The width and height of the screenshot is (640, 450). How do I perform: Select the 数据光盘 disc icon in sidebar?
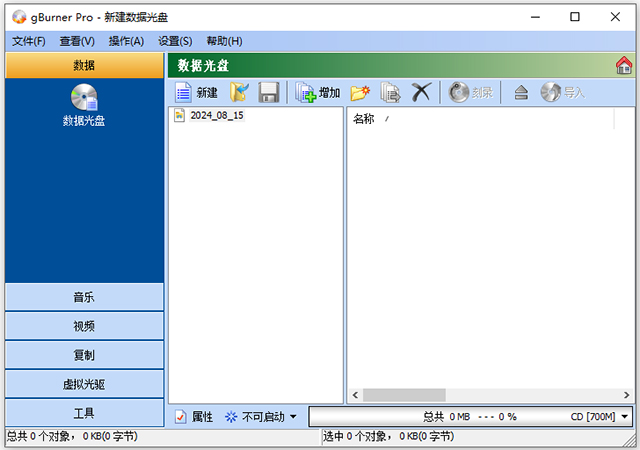(84, 98)
